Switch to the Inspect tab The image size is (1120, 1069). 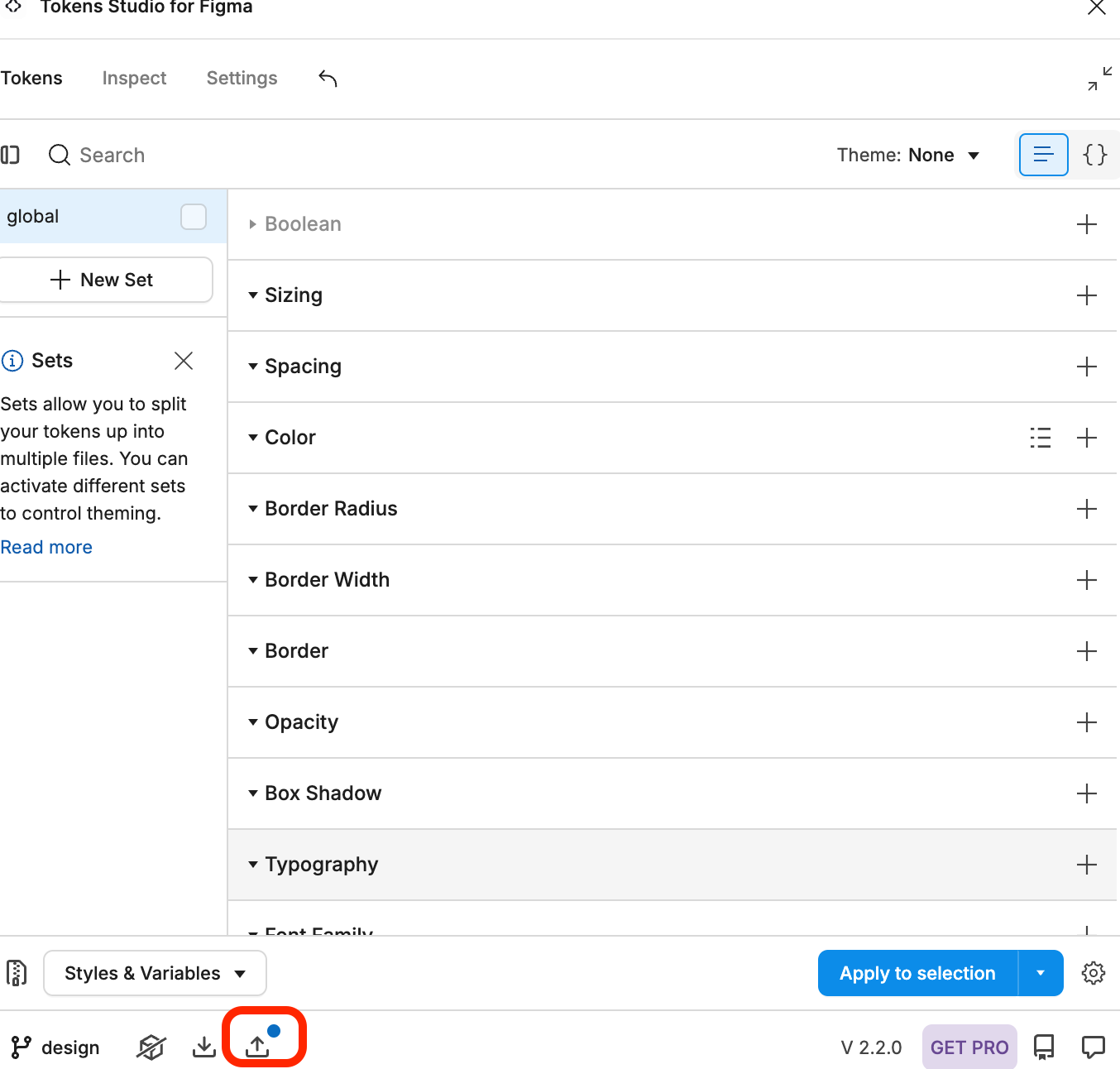(134, 79)
